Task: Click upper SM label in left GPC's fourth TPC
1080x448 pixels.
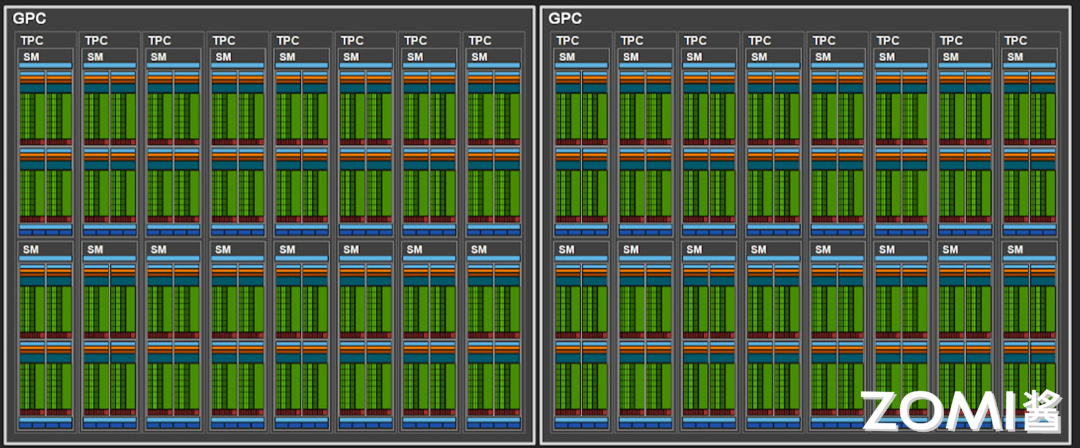Action: (223, 57)
